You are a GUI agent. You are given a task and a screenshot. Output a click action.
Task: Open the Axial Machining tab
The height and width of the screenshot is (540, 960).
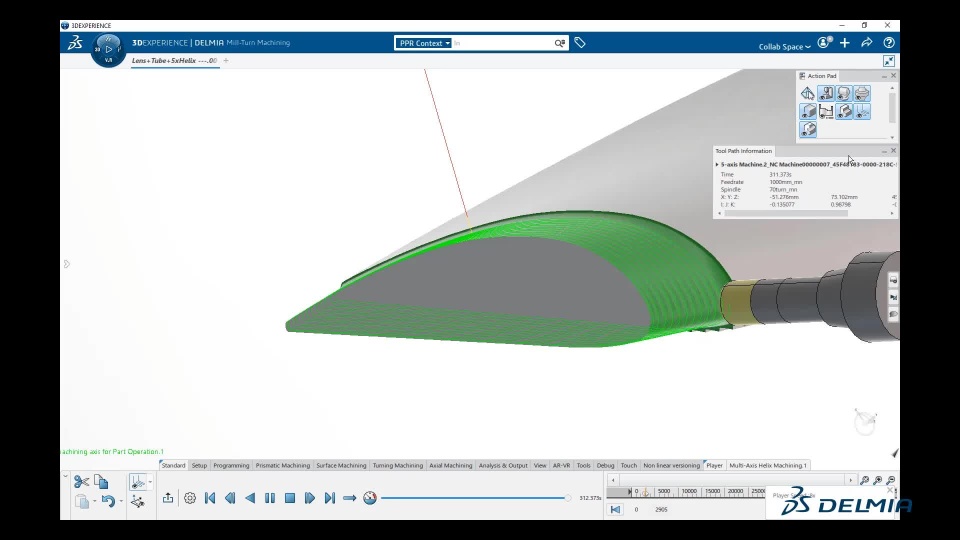[451, 465]
